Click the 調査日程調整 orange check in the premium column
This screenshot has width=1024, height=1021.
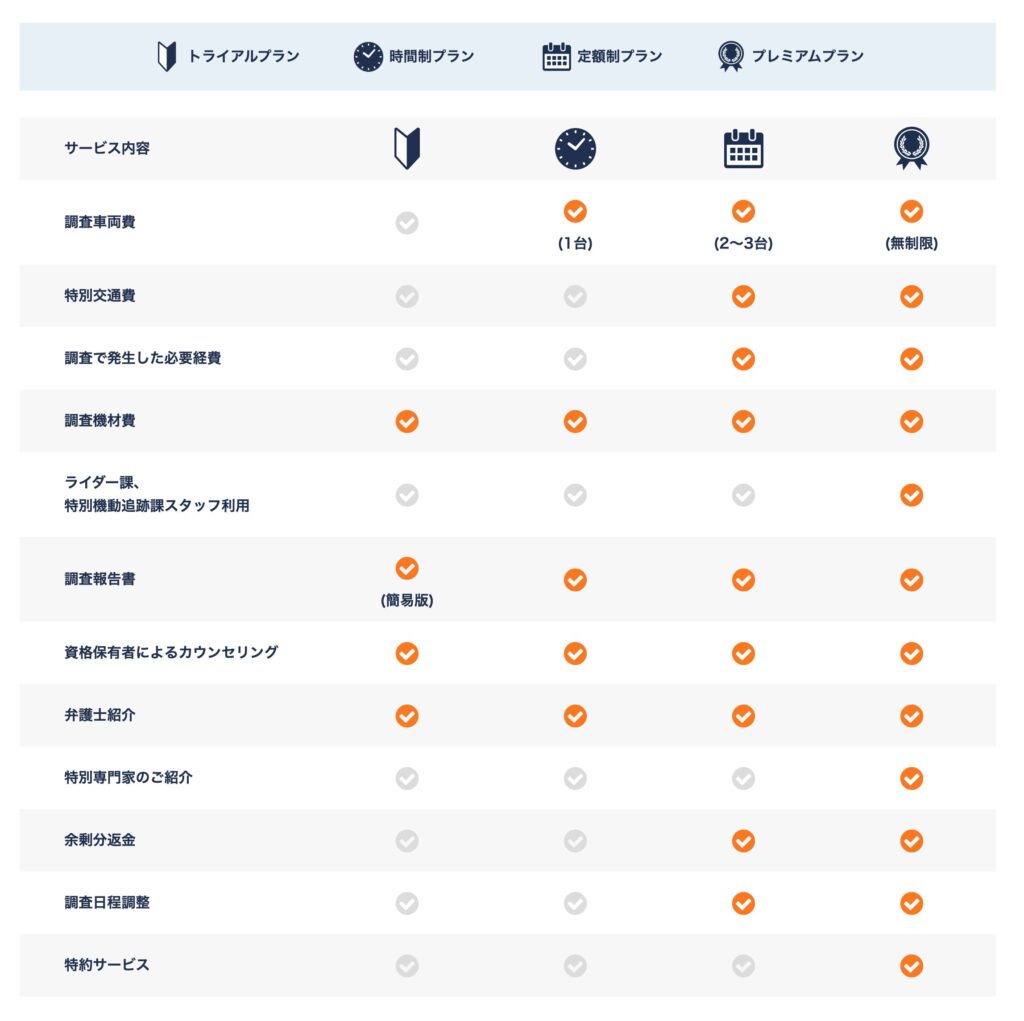pos(911,903)
